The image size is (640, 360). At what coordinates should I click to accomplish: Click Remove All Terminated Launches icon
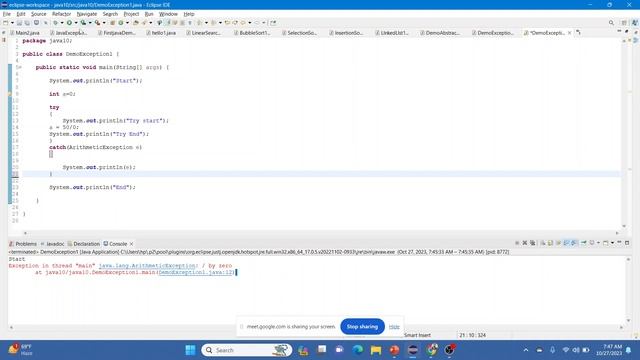pyautogui.click(x=533, y=243)
